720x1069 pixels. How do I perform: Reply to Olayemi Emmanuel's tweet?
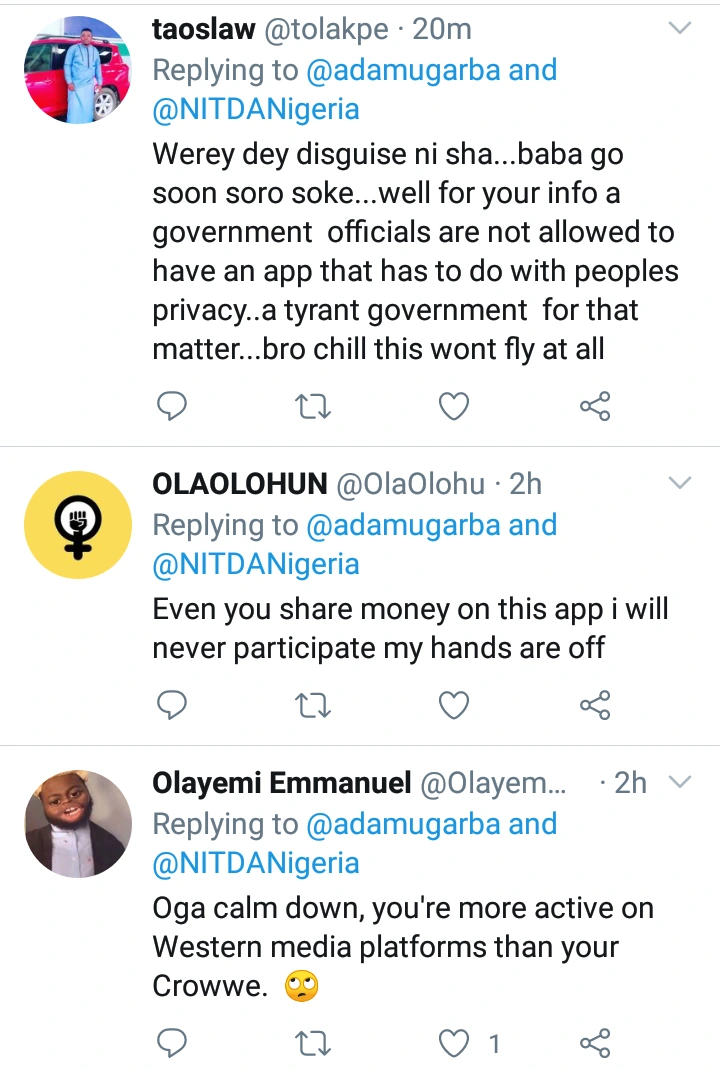tap(173, 1044)
